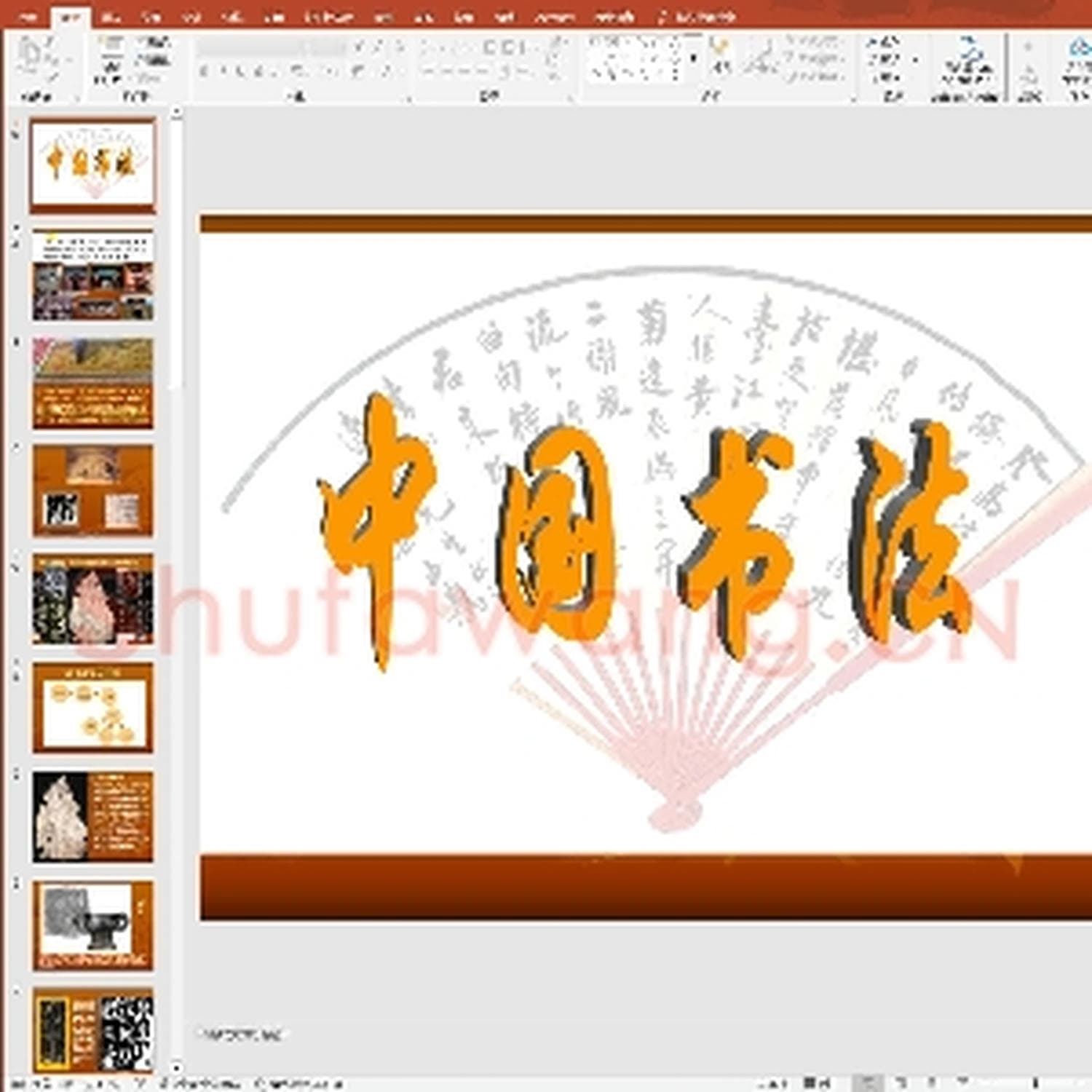Click the Find icon in Editing group
The height and width of the screenshot is (1092, 1092).
click(882, 42)
